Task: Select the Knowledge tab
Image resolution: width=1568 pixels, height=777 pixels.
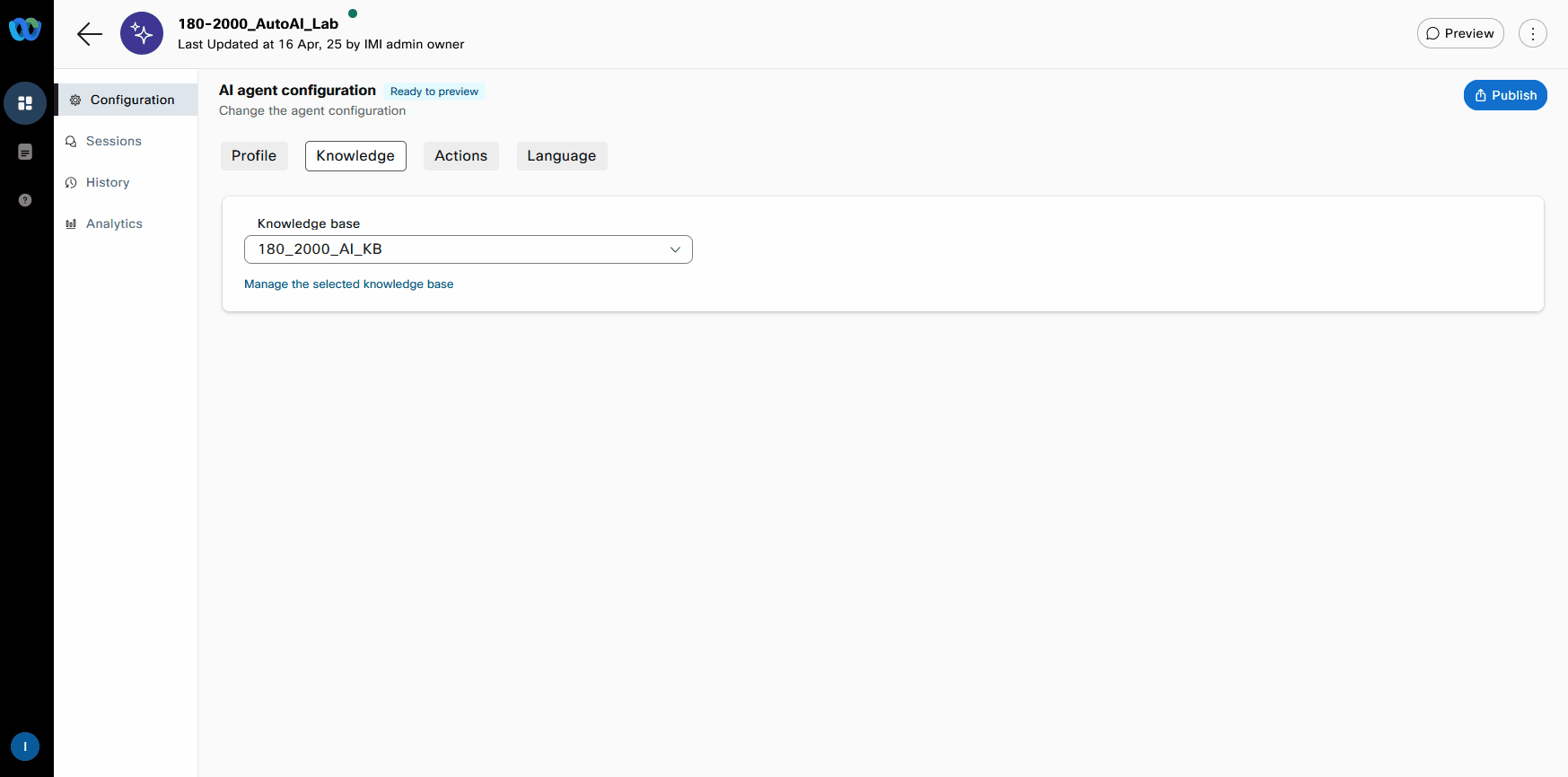Action: [x=355, y=156]
